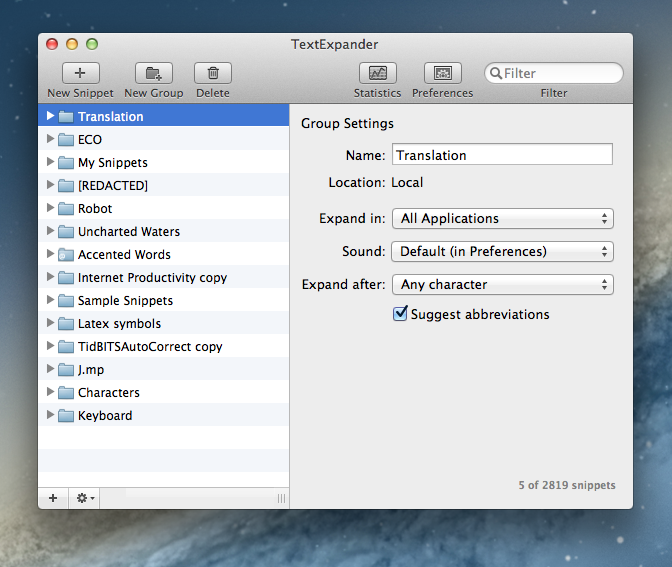Click the Keyboard folder icon
This screenshot has height=567, width=672.
[66, 416]
